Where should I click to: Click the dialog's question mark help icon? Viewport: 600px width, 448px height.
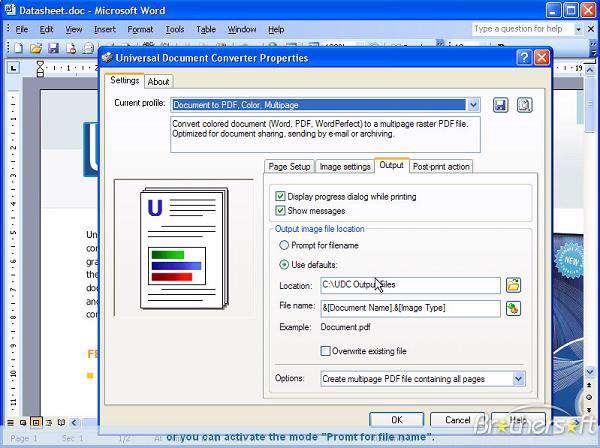click(524, 58)
